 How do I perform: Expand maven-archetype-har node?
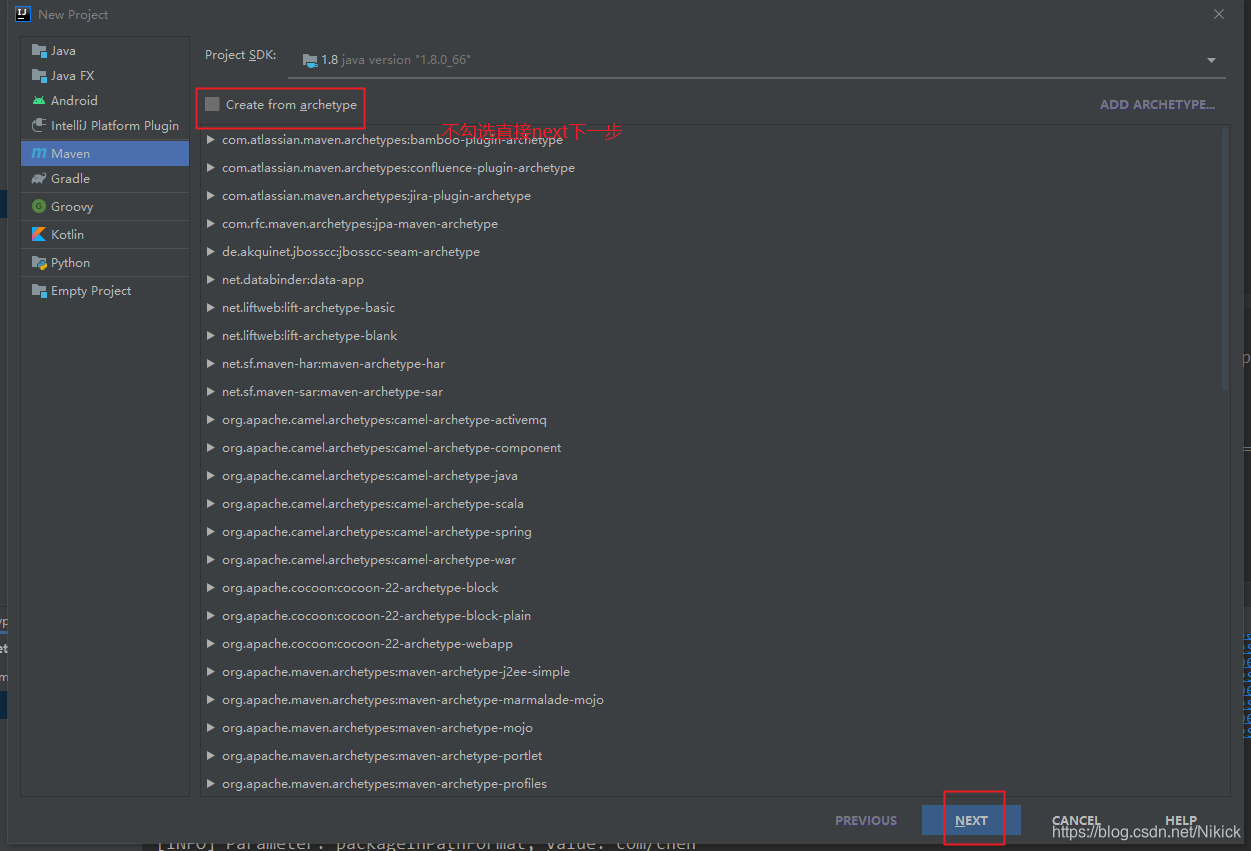[210, 363]
